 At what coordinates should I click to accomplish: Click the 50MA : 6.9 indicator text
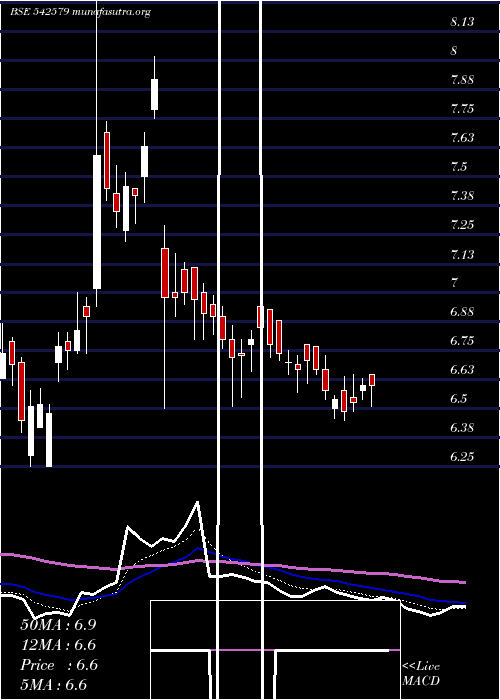pyautogui.click(x=58, y=625)
